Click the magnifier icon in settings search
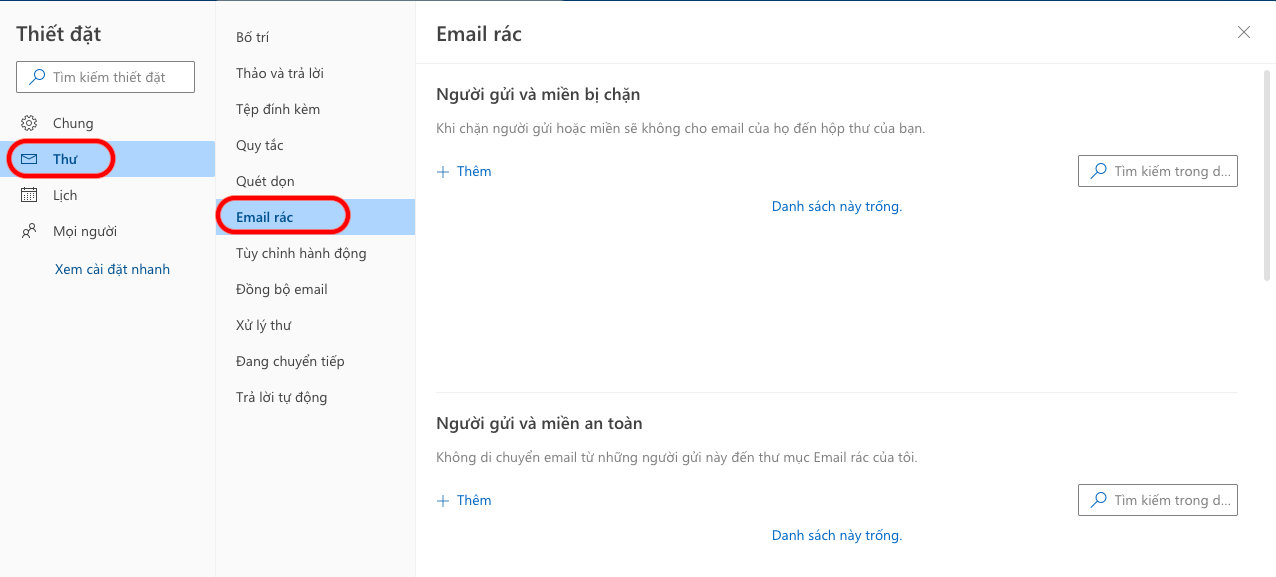This screenshot has height=577, width=1276. point(37,77)
